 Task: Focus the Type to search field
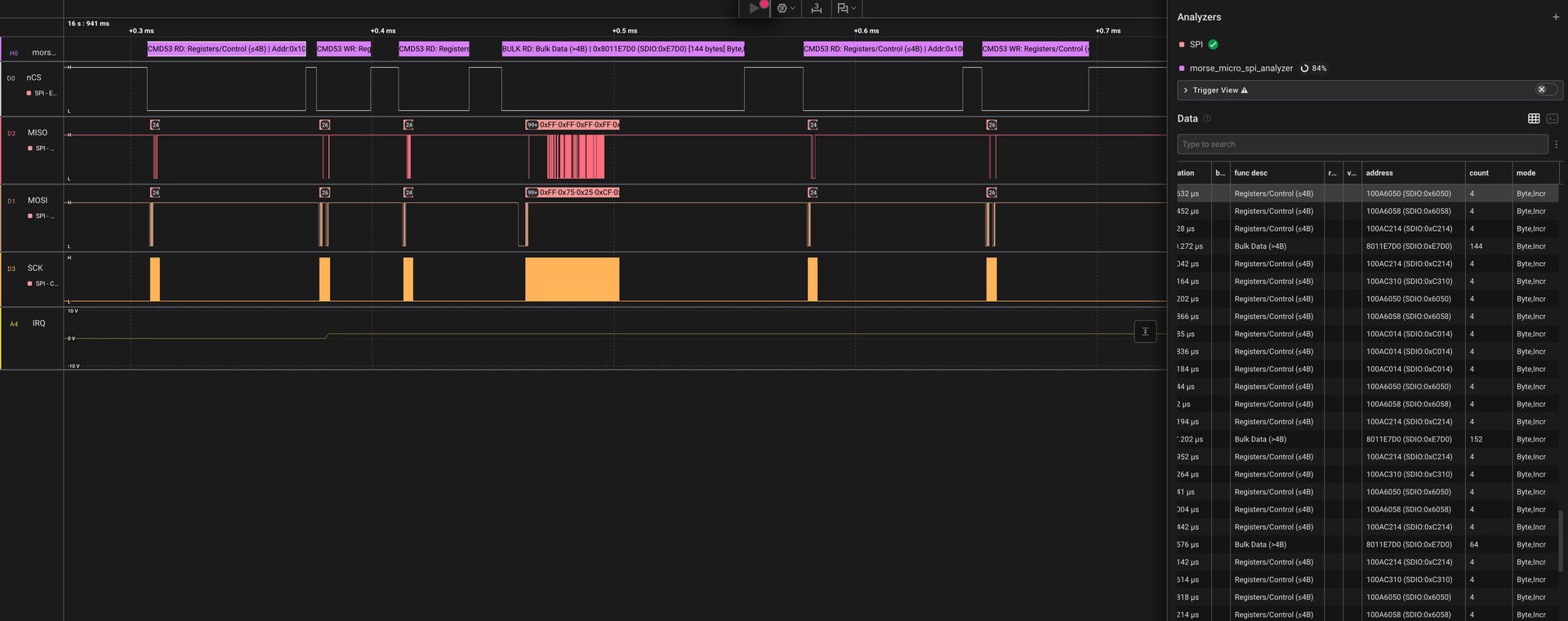[x=1362, y=144]
